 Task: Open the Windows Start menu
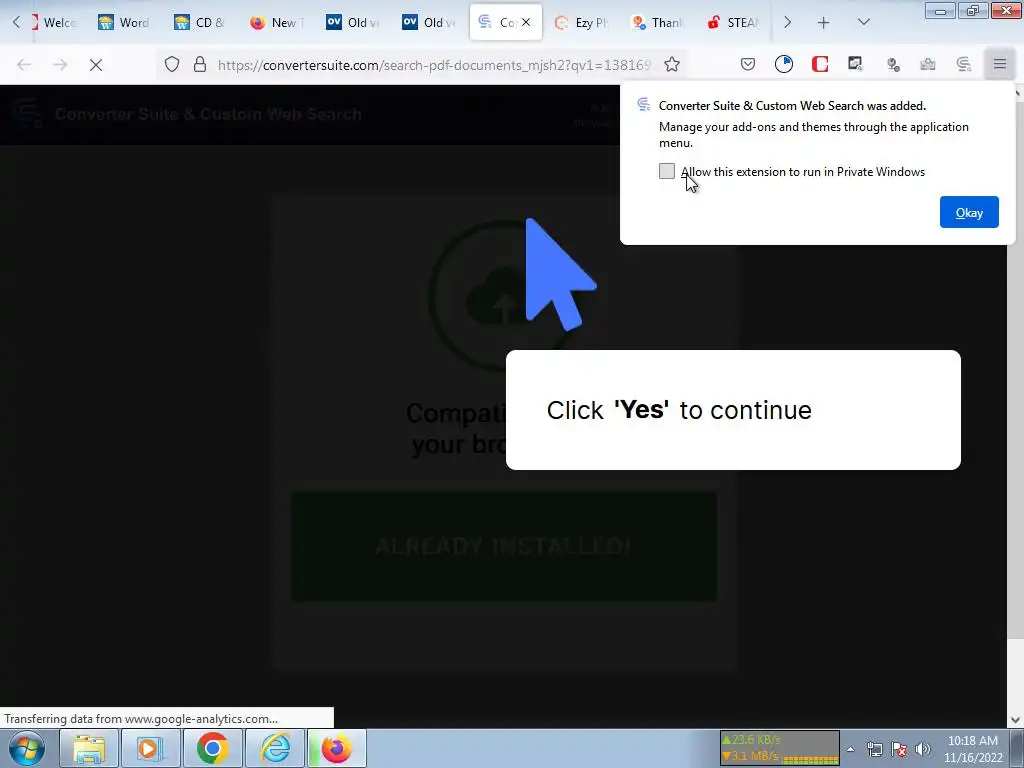pos(27,748)
